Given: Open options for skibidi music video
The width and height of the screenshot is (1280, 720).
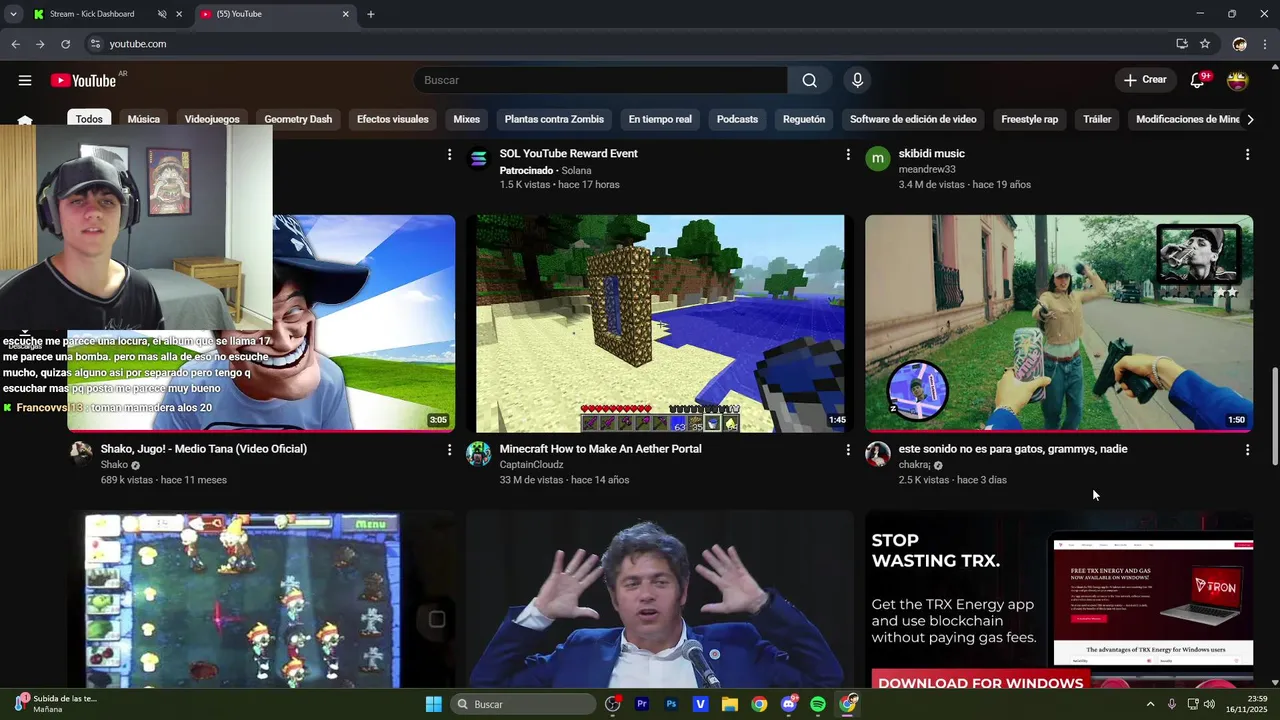Looking at the screenshot, I should (1247, 155).
